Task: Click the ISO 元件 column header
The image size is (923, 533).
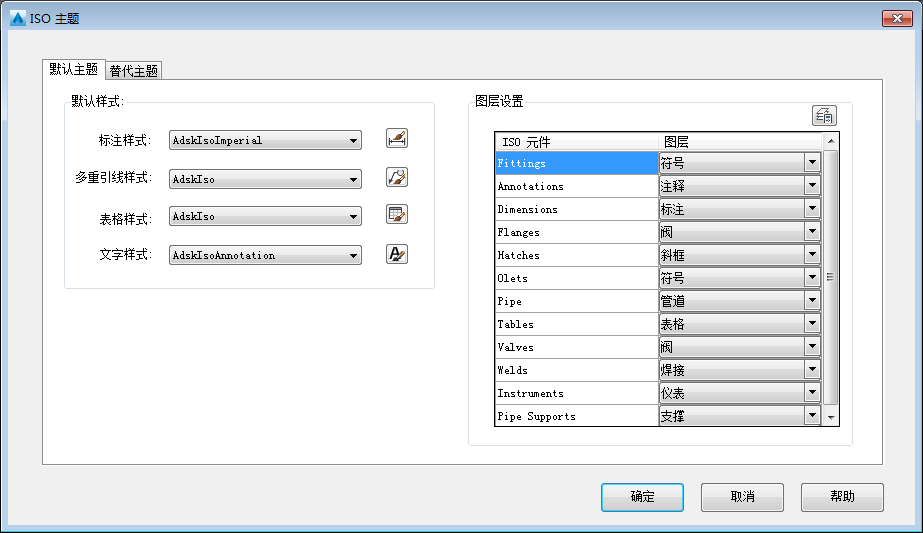Action: (x=577, y=142)
